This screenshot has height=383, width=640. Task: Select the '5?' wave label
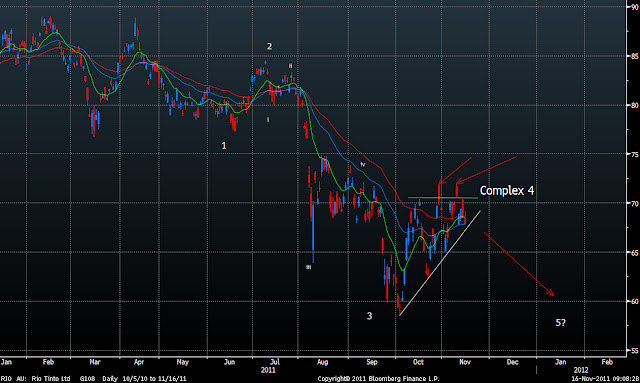tap(560, 323)
